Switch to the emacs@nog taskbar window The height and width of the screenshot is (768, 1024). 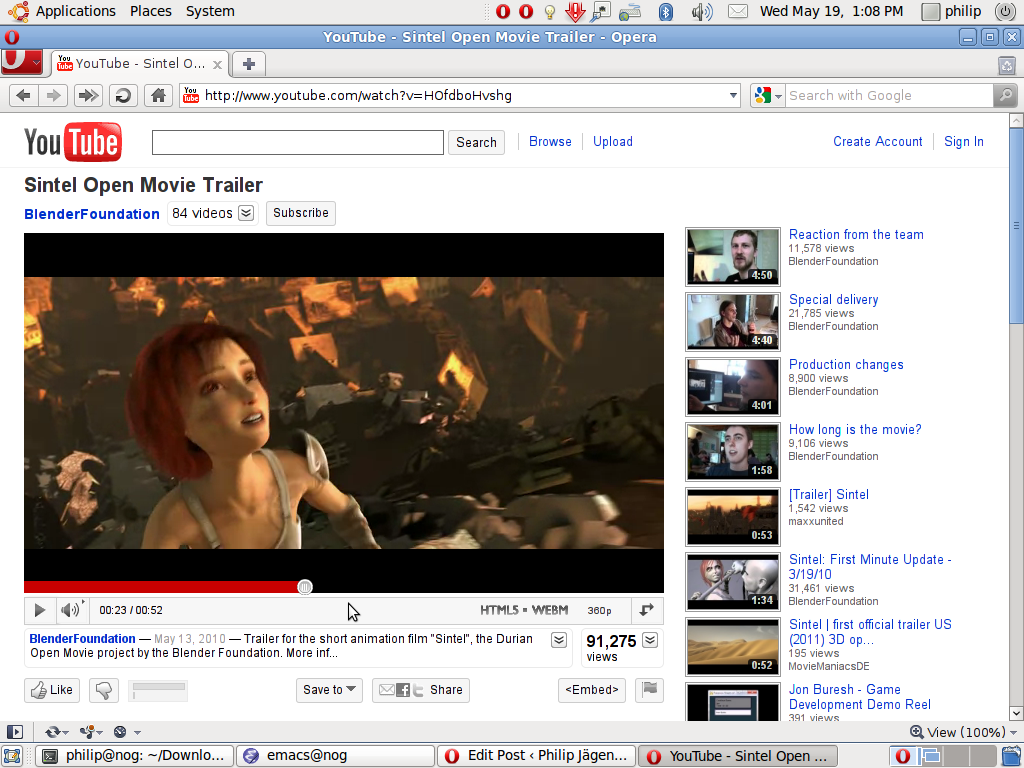pyautogui.click(x=336, y=756)
